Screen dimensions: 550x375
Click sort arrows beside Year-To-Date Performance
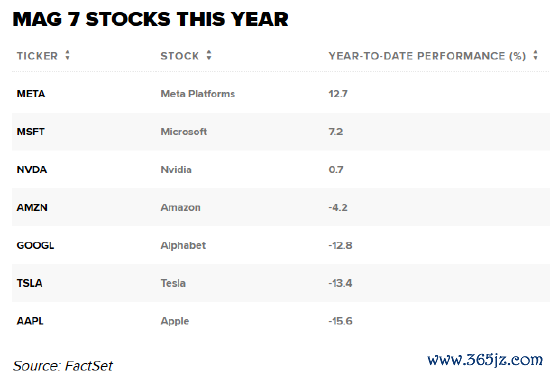point(535,55)
